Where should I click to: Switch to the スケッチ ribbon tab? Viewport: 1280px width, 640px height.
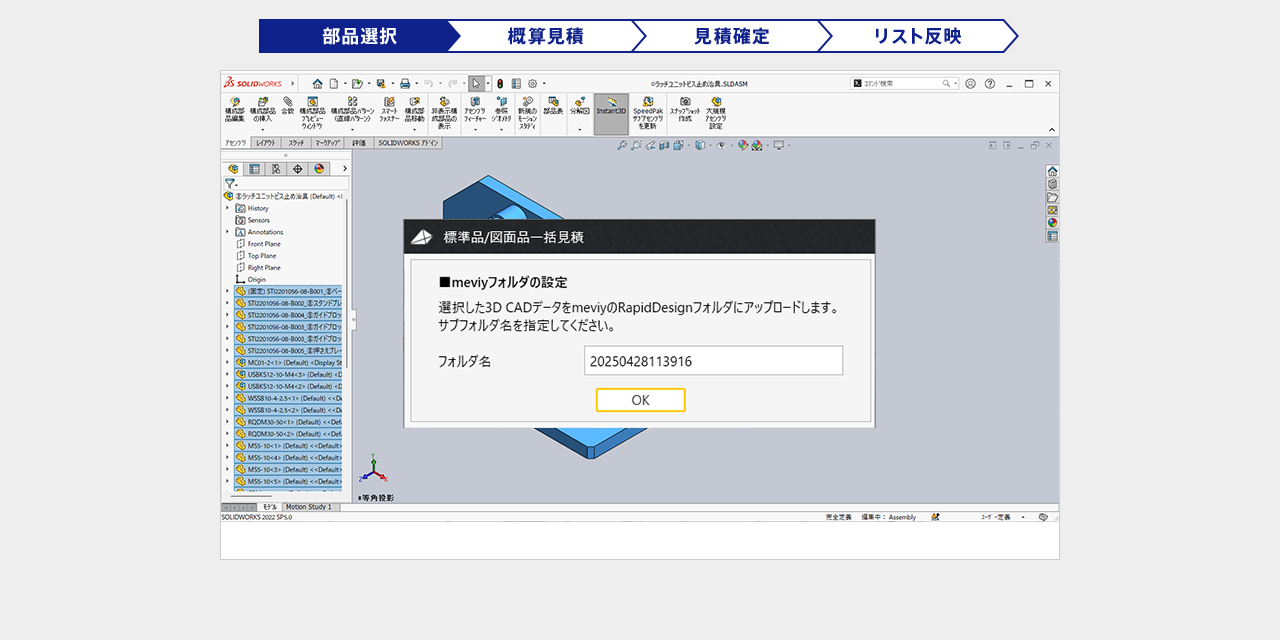(x=296, y=143)
